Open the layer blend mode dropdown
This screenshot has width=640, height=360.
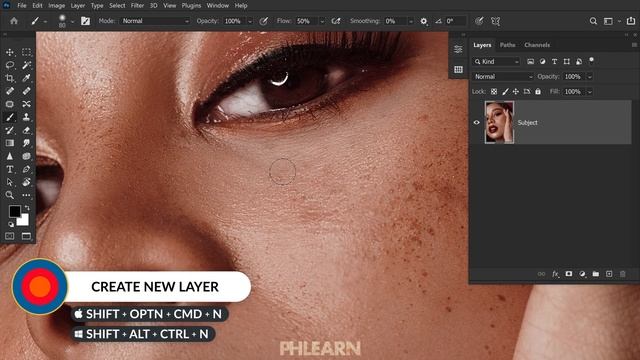pos(503,76)
